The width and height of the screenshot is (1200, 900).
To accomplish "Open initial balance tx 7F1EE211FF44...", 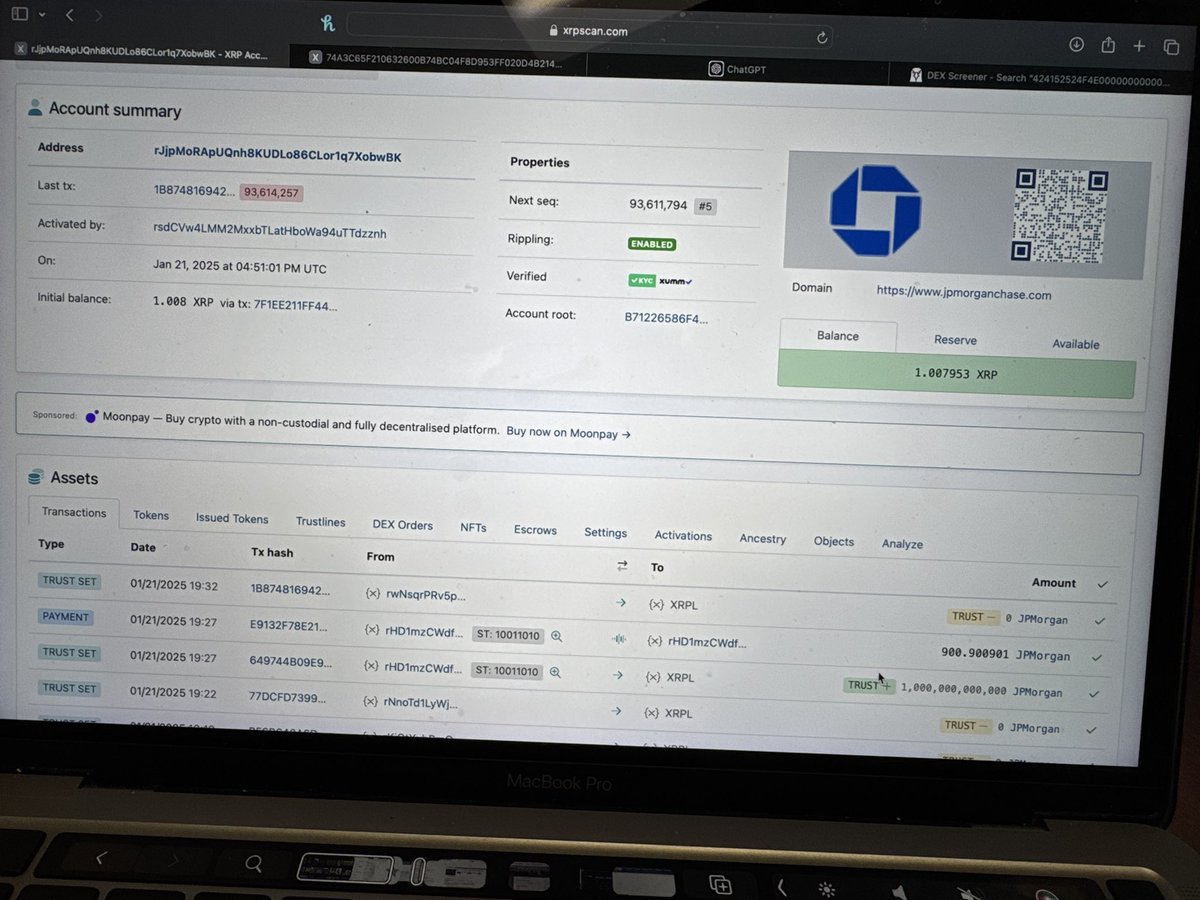I will click(296, 305).
